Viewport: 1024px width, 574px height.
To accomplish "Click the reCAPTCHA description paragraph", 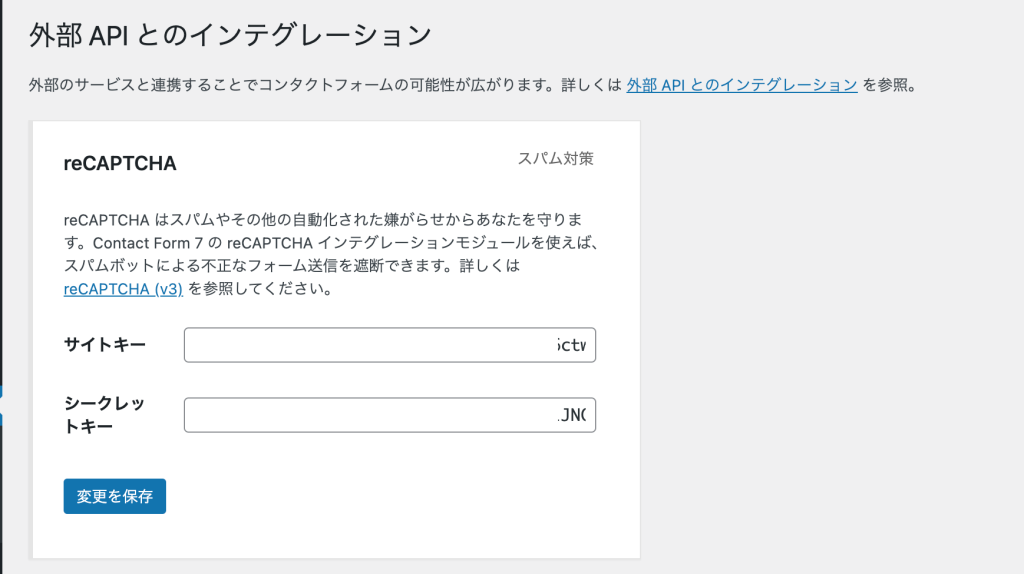I will click(x=331, y=254).
